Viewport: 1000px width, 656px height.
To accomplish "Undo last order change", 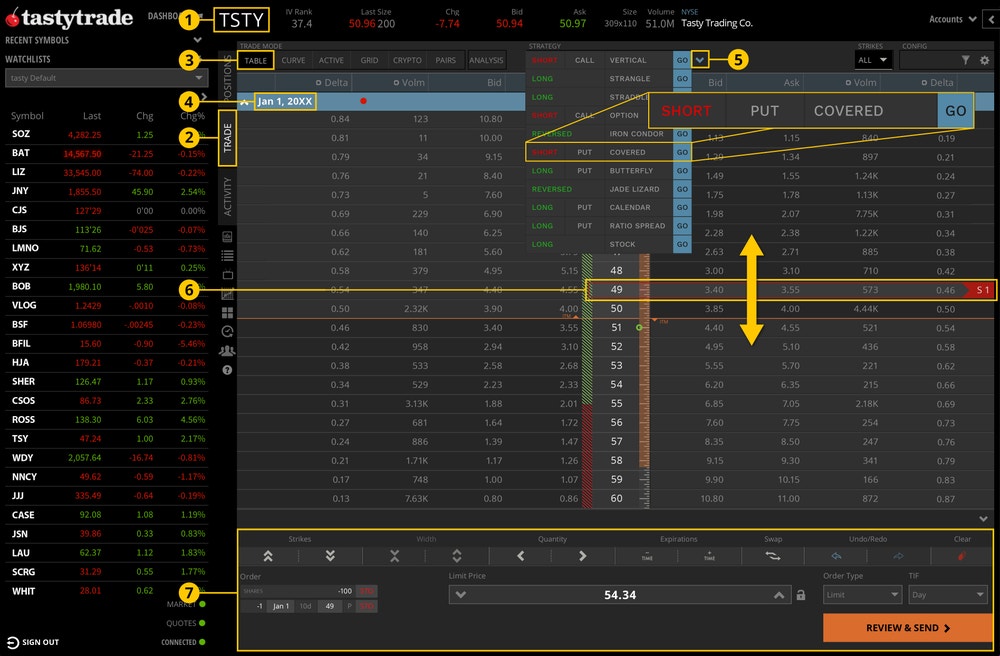I will coord(836,556).
